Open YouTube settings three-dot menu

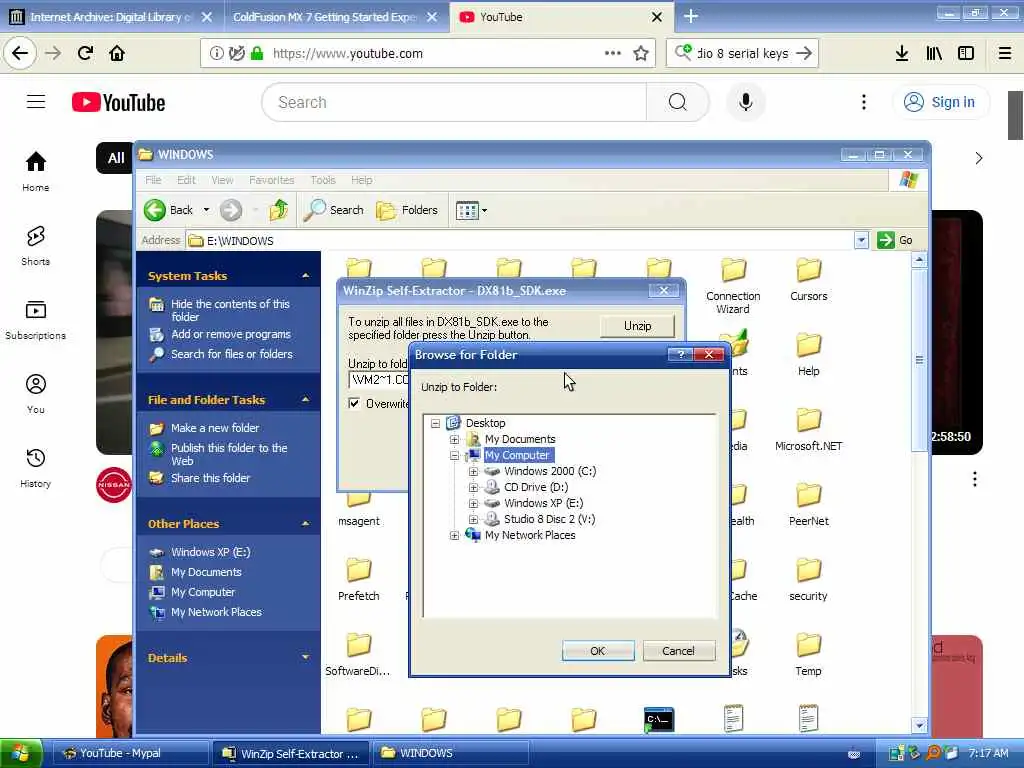point(863,102)
